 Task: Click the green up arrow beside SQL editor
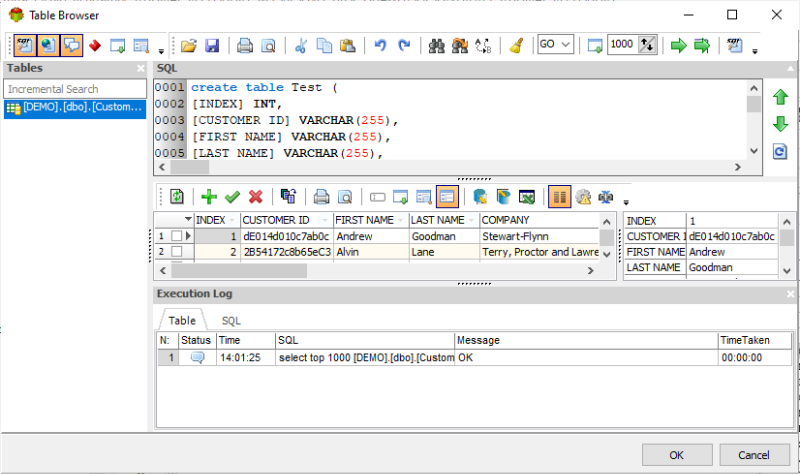(x=780, y=97)
